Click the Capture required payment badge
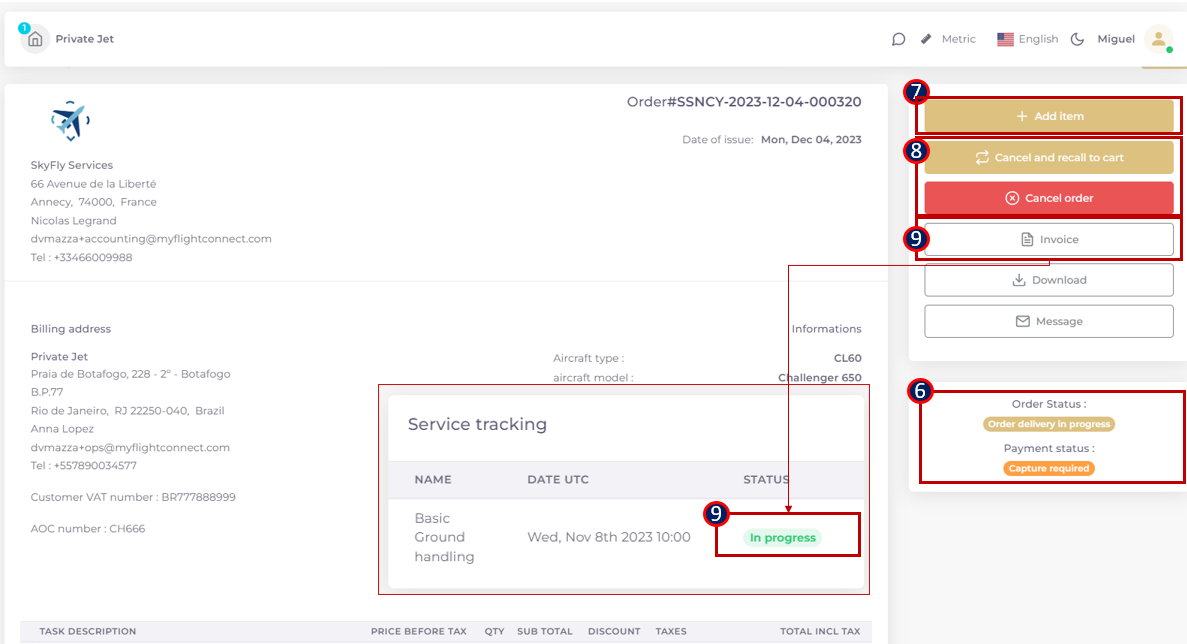 1048,468
